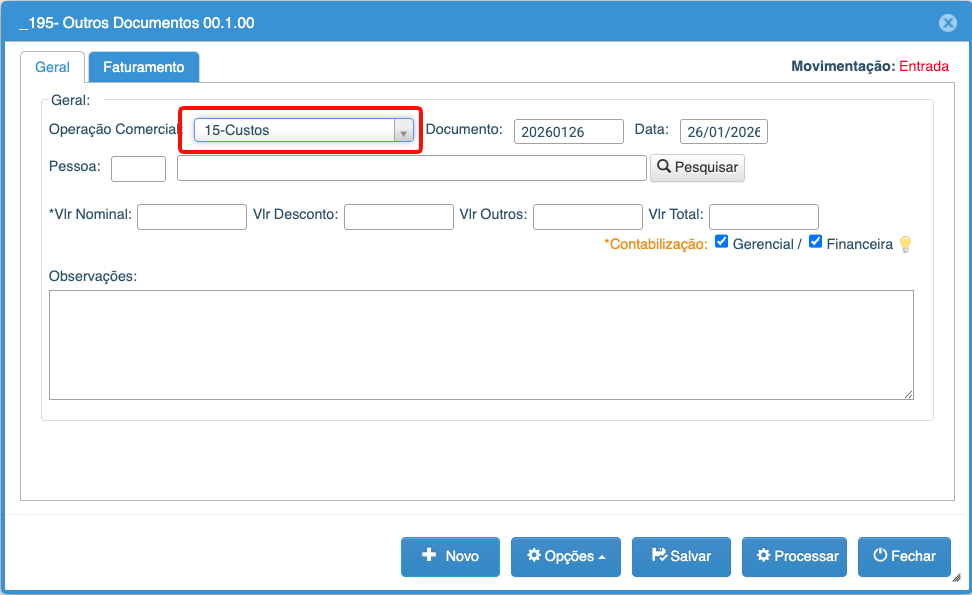972x595 pixels.
Task: Click the Data date field
Action: 723,131
